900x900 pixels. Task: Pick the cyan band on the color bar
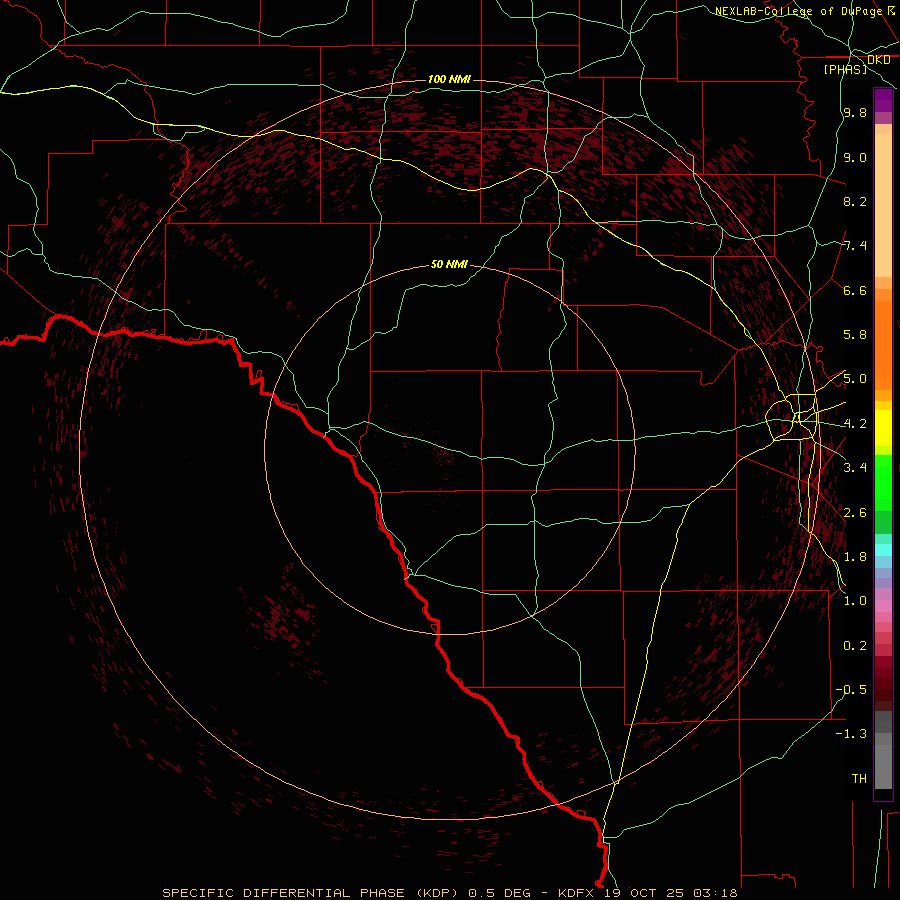(883, 550)
